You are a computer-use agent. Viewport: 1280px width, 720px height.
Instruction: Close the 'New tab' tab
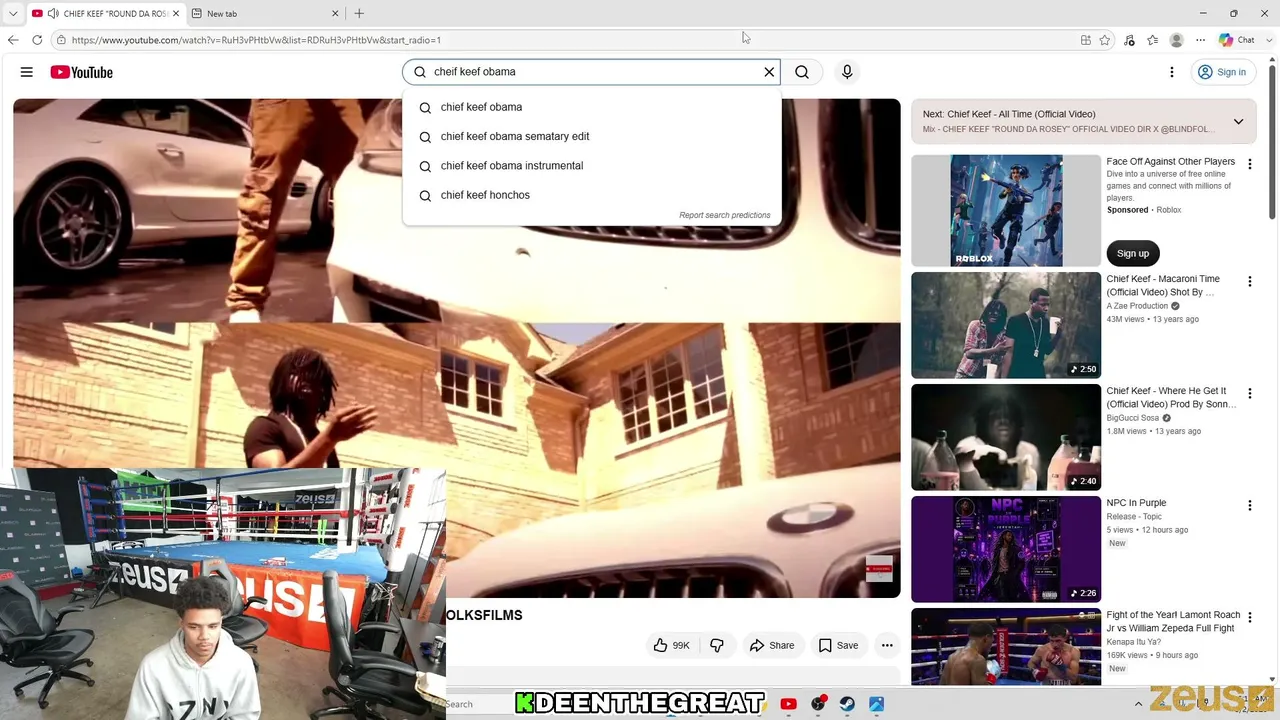[335, 14]
